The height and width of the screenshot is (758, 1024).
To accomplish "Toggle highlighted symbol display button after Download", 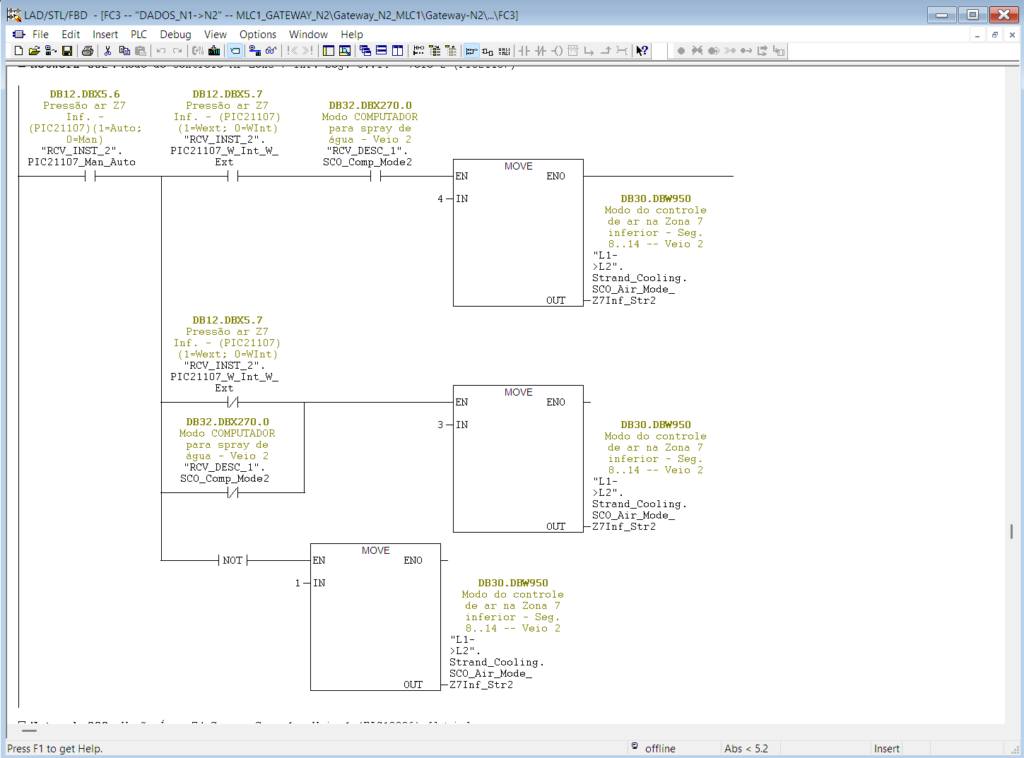I will (x=235, y=51).
